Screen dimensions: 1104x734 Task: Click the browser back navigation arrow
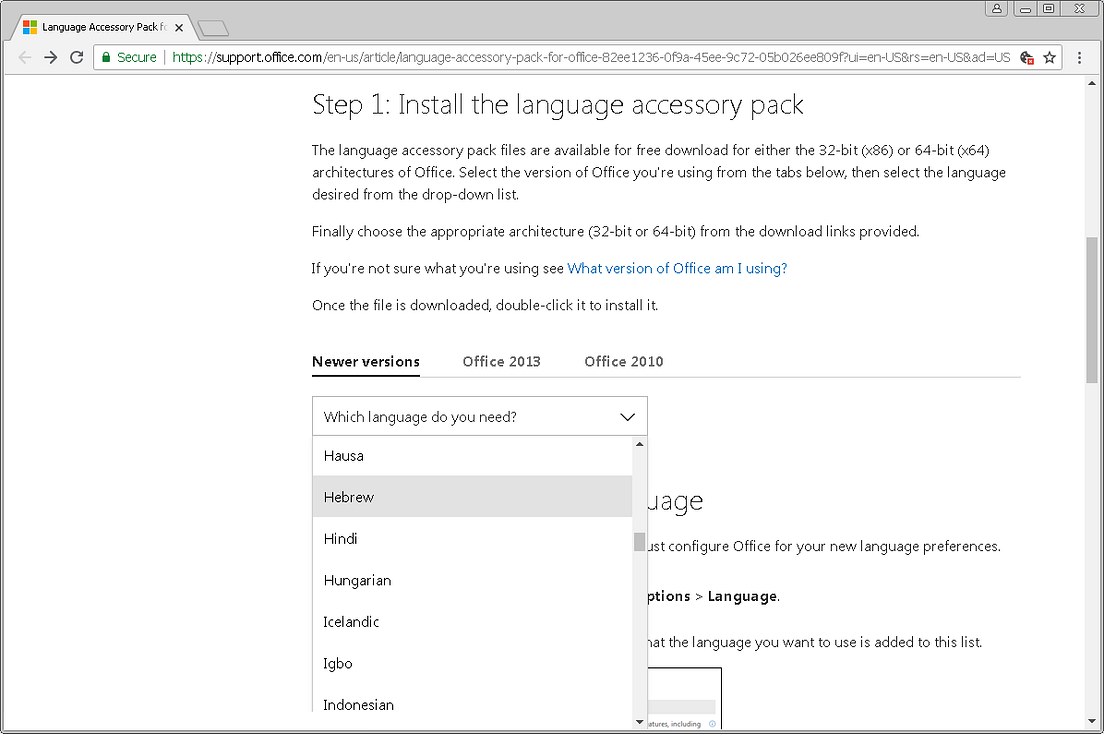click(x=24, y=57)
